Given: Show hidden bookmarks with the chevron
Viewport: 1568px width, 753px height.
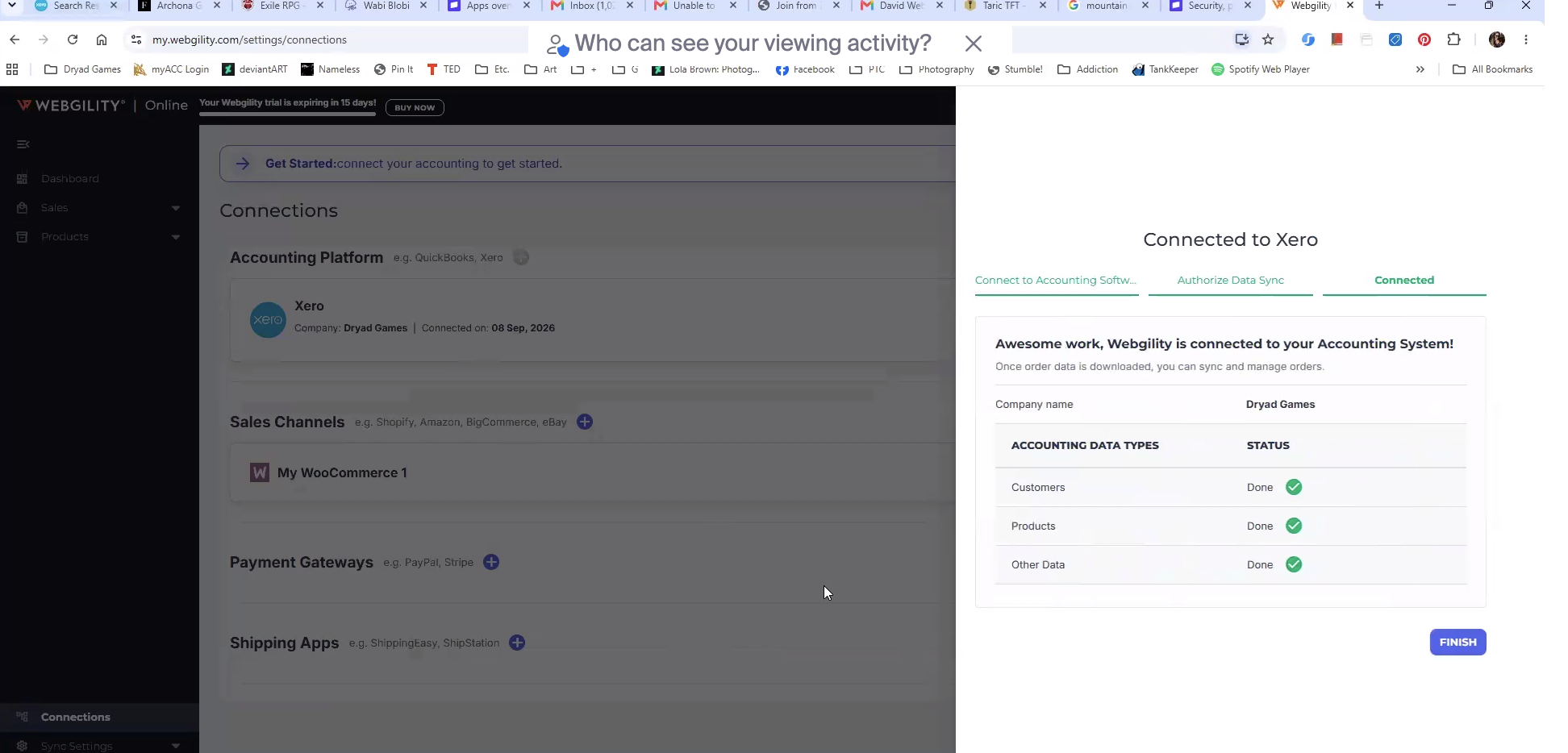Looking at the screenshot, I should (x=1420, y=69).
